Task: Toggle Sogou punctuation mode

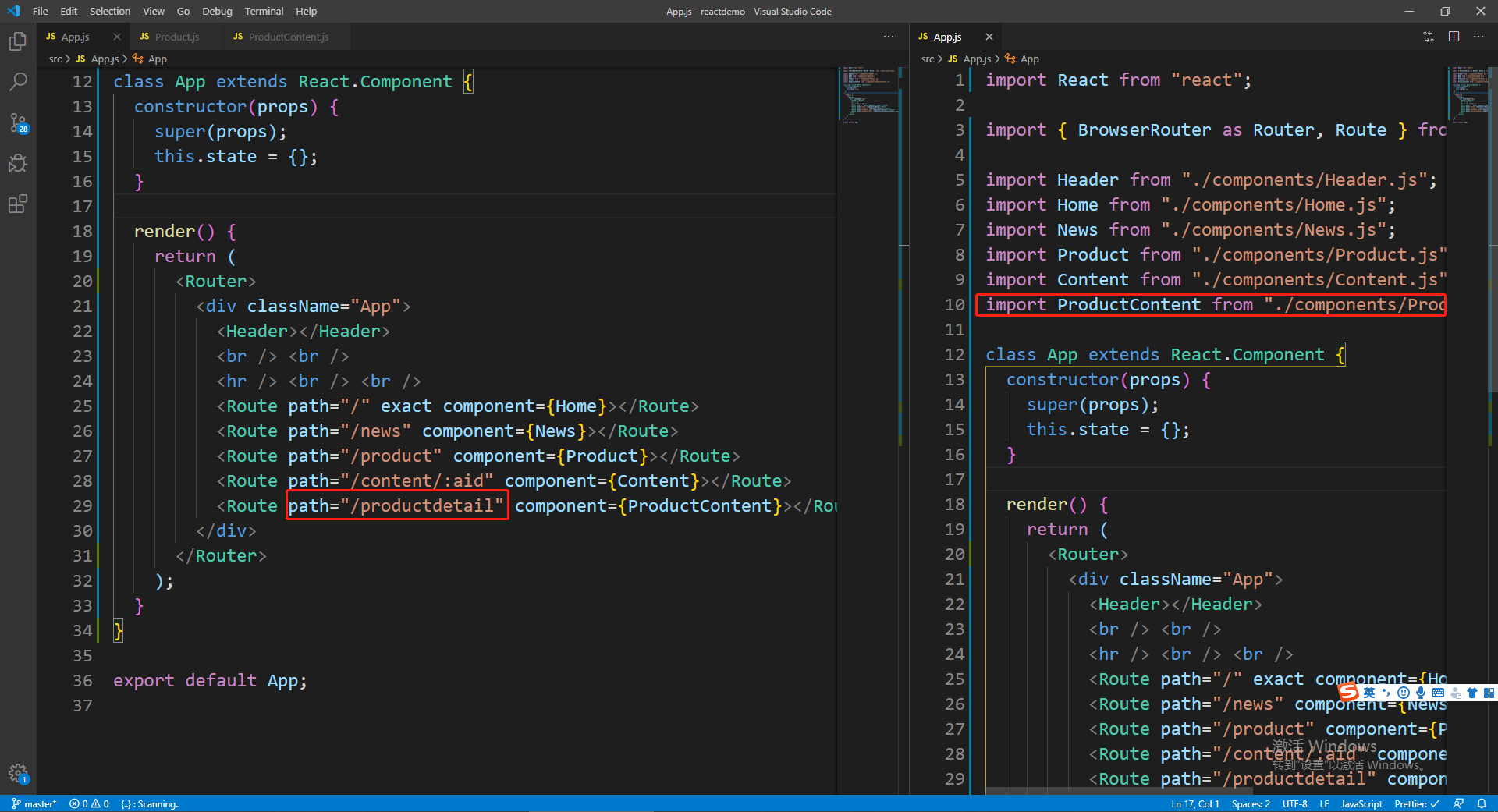Action: click(1386, 693)
